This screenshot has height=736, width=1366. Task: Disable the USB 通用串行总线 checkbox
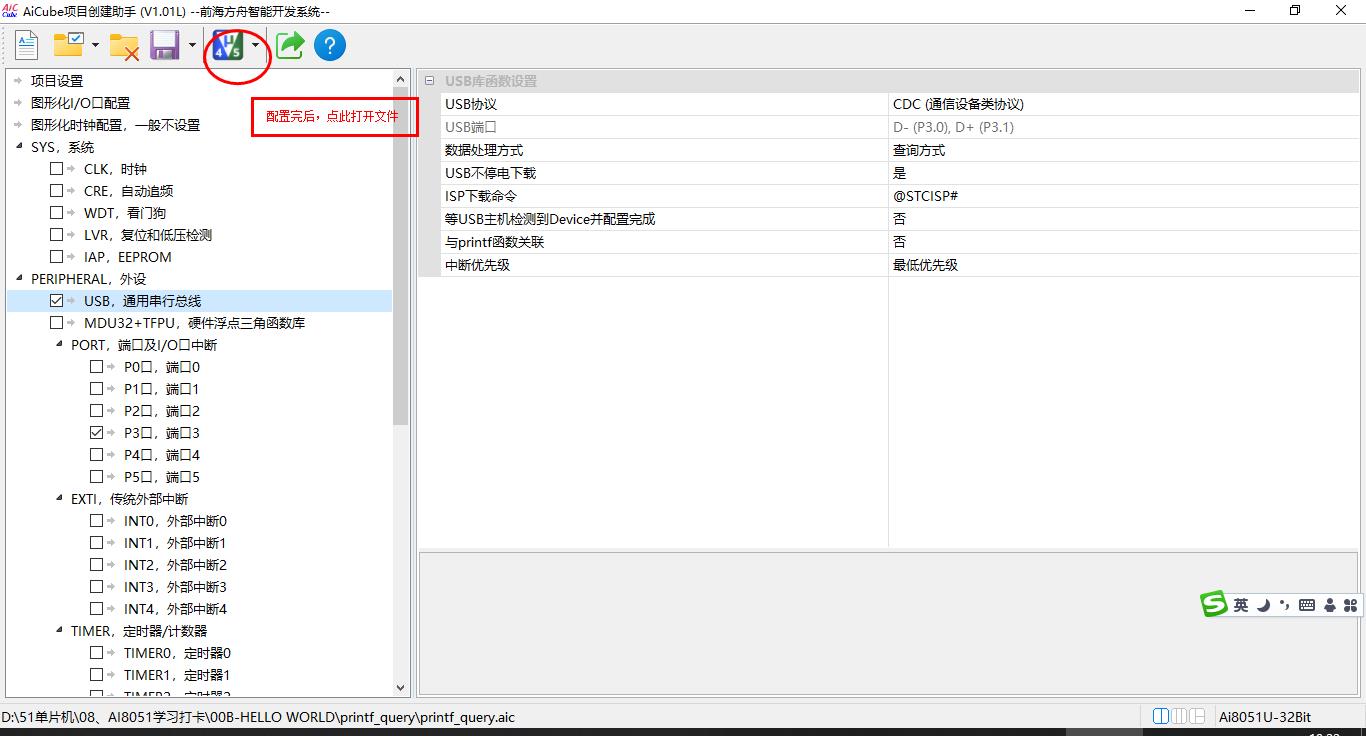click(57, 300)
